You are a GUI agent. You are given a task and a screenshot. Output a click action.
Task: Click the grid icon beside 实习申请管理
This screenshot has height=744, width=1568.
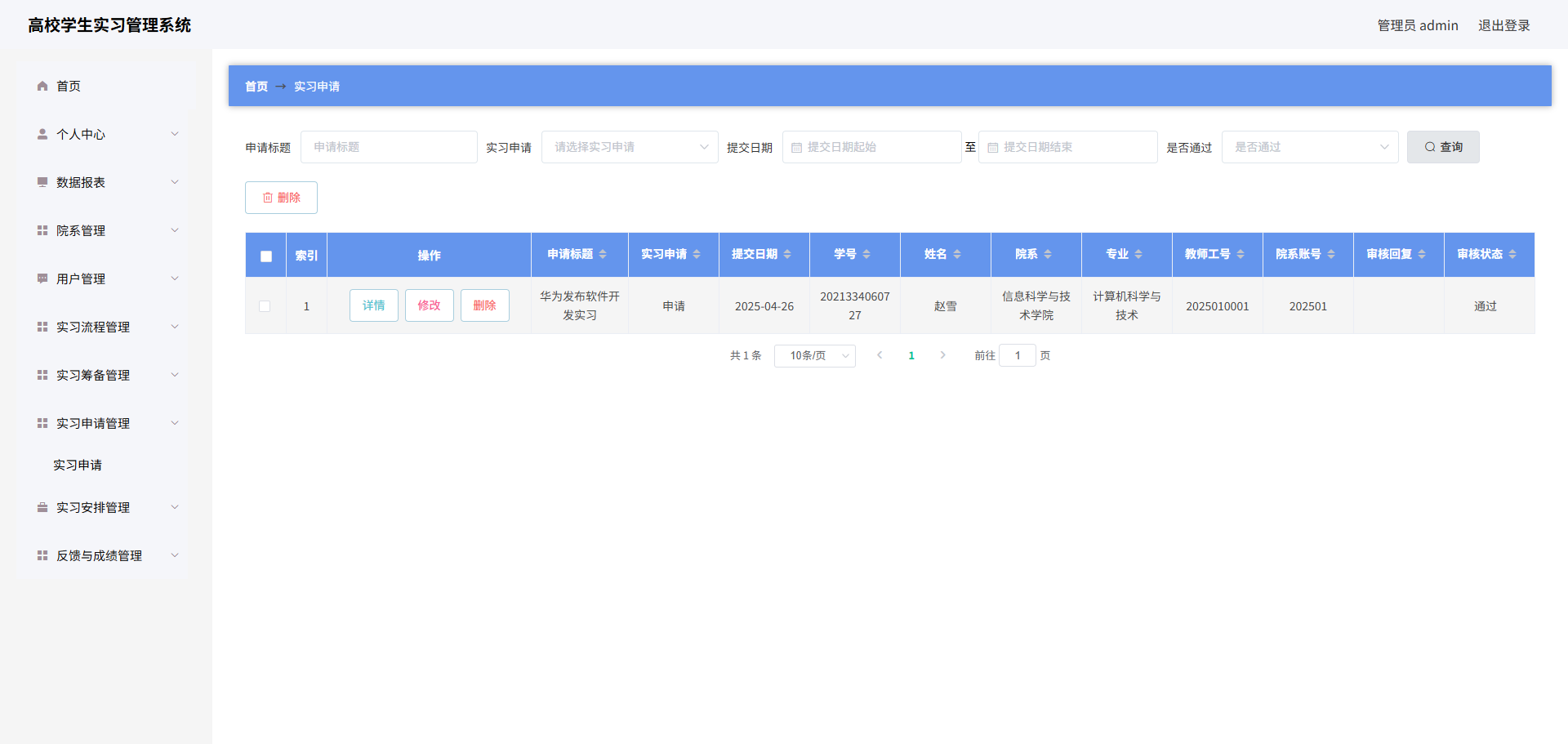tap(42, 423)
